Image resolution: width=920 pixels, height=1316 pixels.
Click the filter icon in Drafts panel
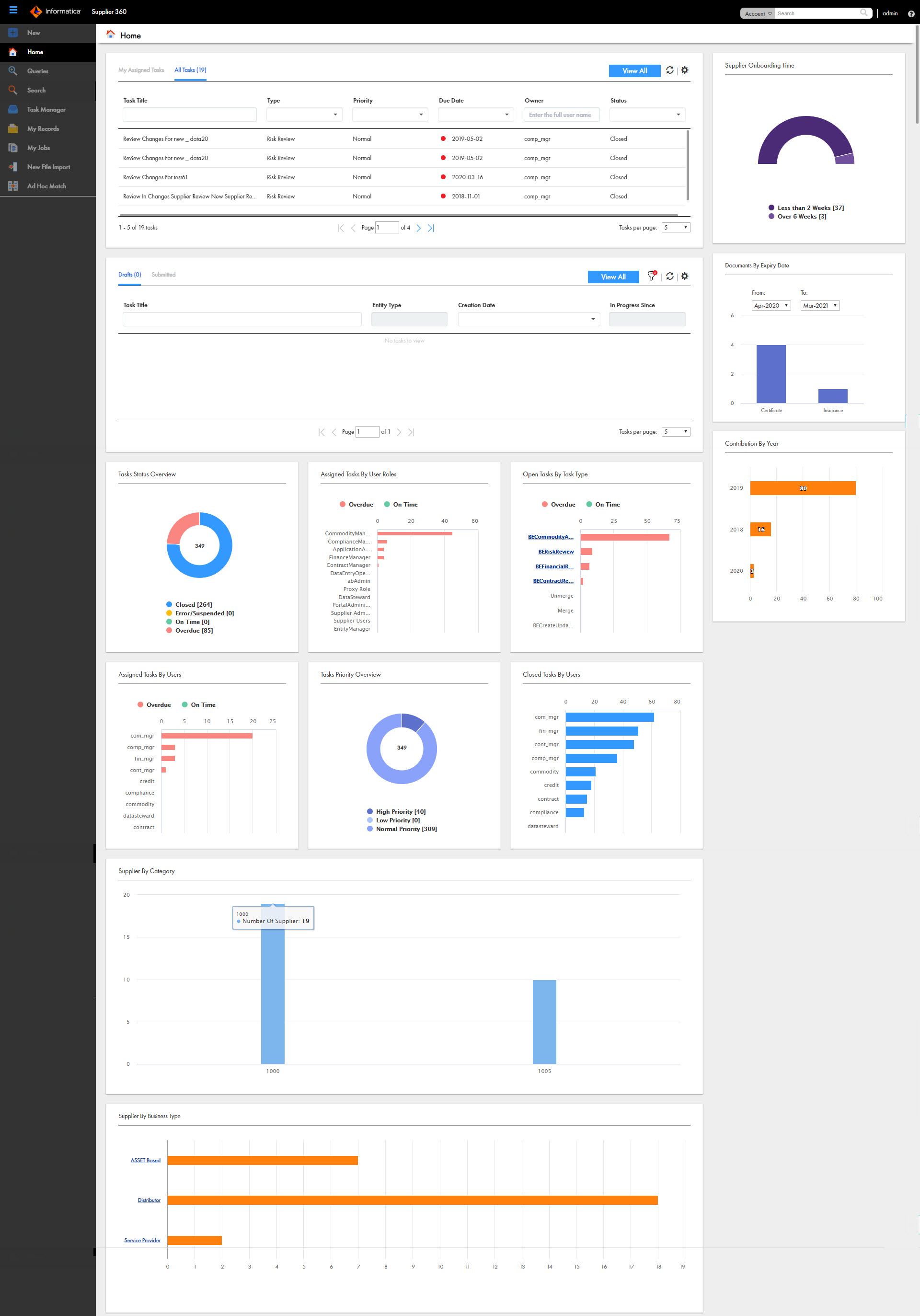(652, 276)
